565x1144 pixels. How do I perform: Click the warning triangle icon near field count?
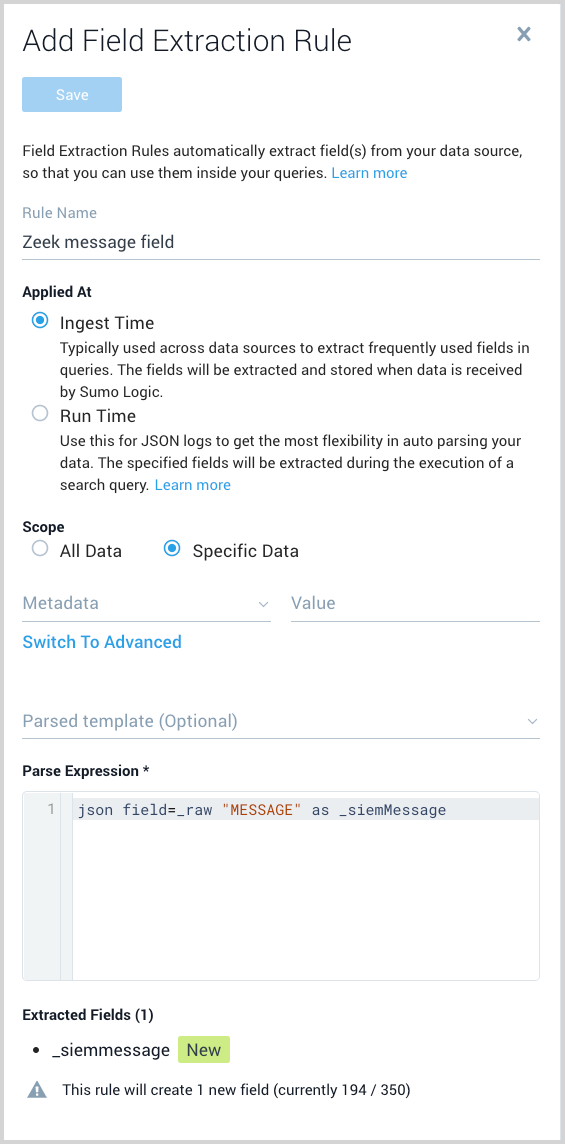(x=36, y=1090)
